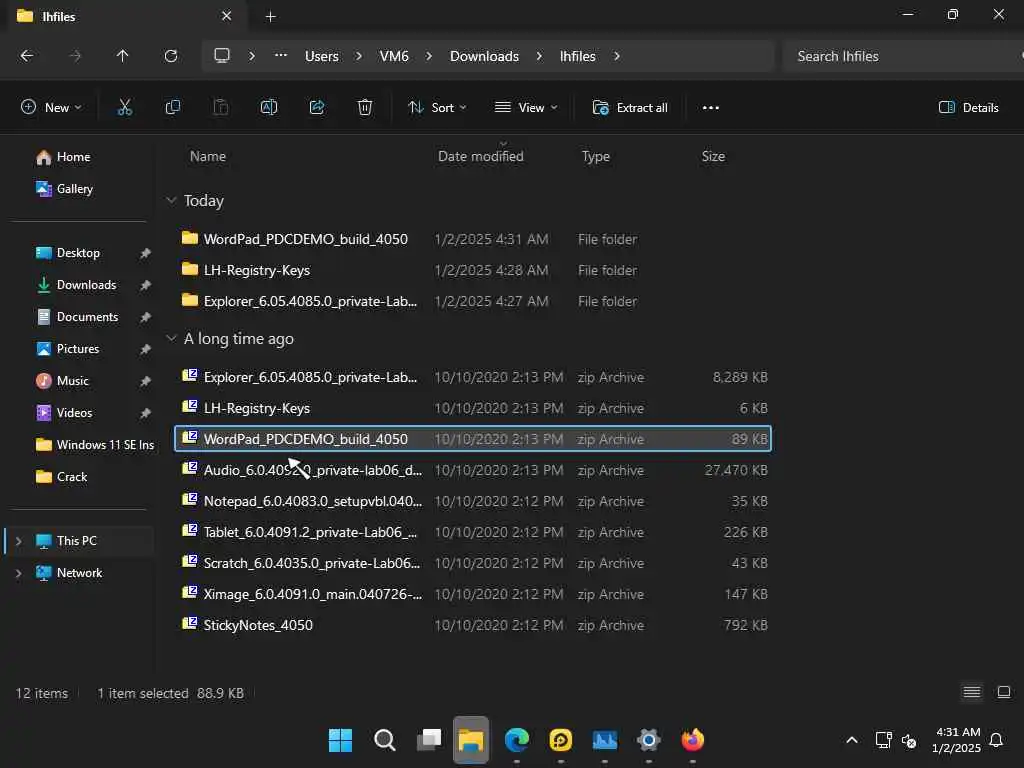Open the Windows Start menu
This screenshot has width=1024, height=768.
tap(340, 741)
